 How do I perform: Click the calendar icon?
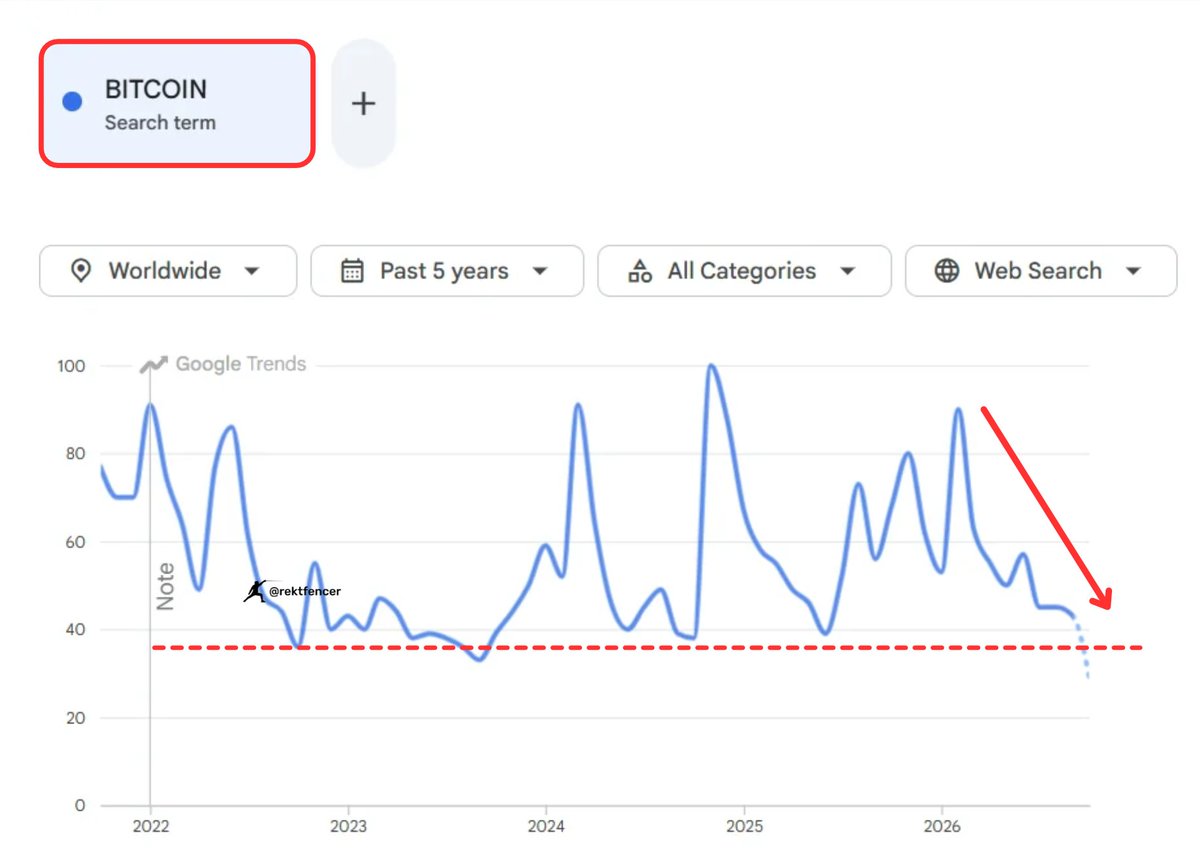(x=352, y=271)
